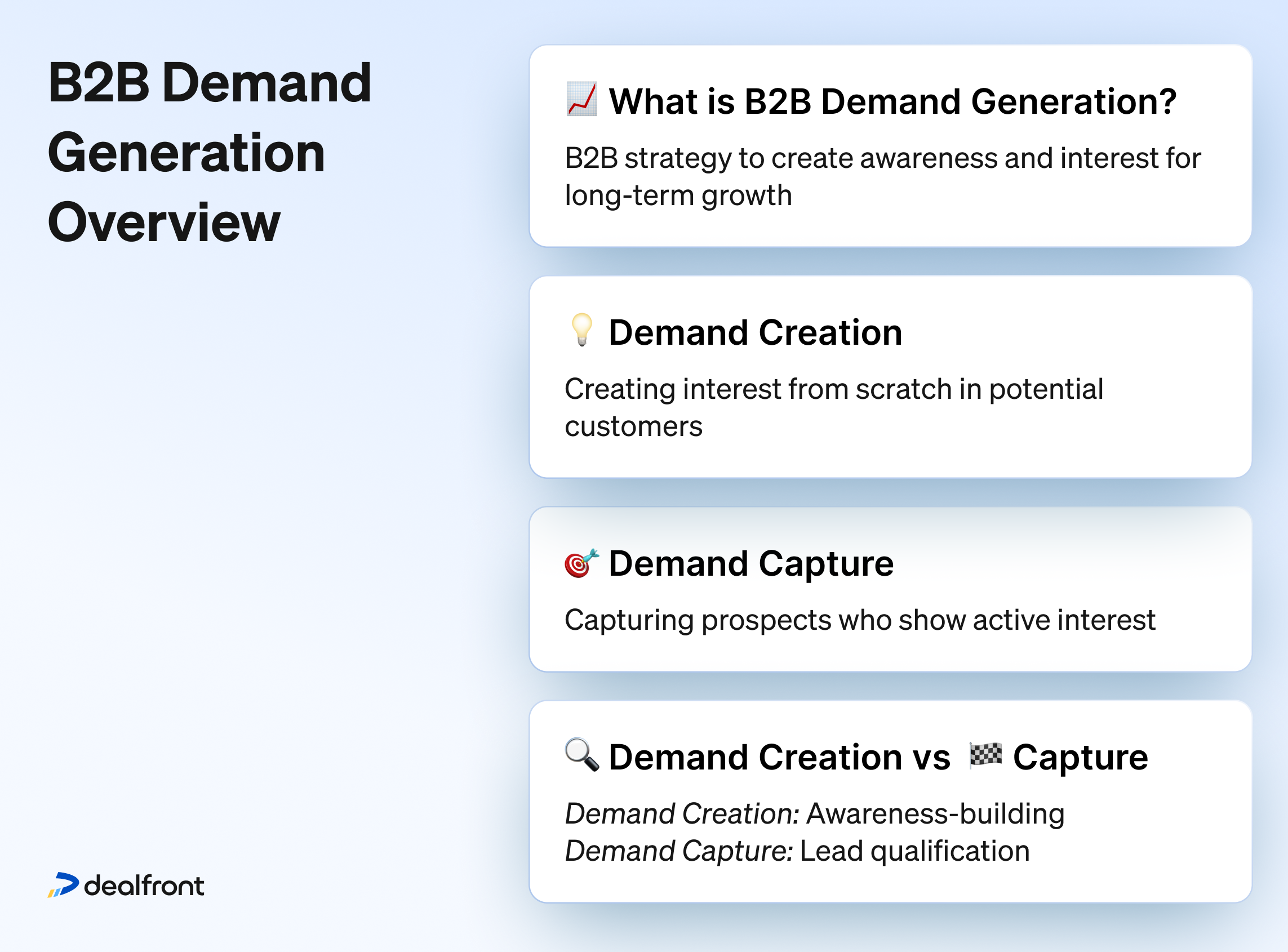Click the Dealfront arrow logo mark
The image size is (1288, 952).
64,885
